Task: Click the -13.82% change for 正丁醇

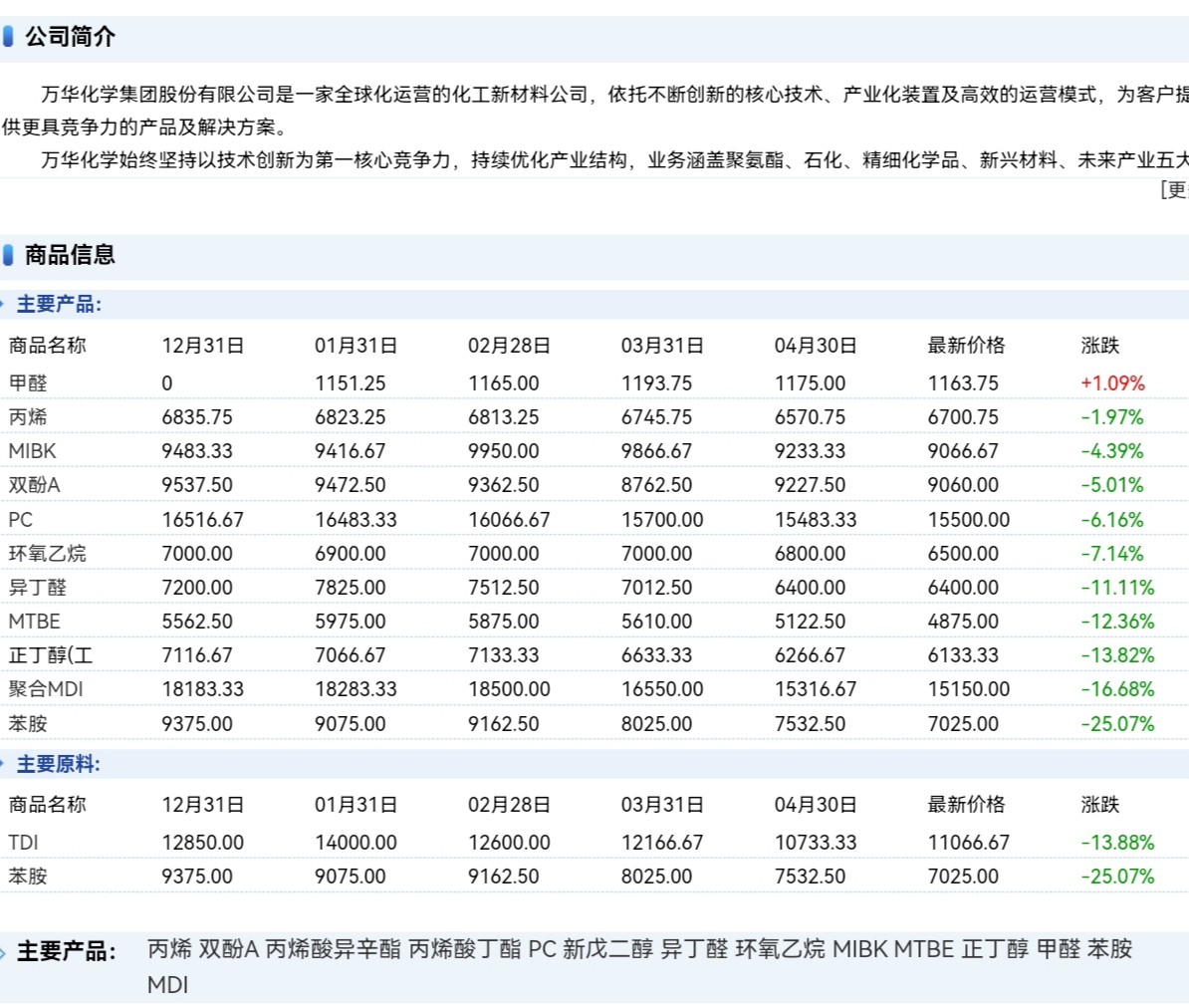Action: click(x=1117, y=656)
